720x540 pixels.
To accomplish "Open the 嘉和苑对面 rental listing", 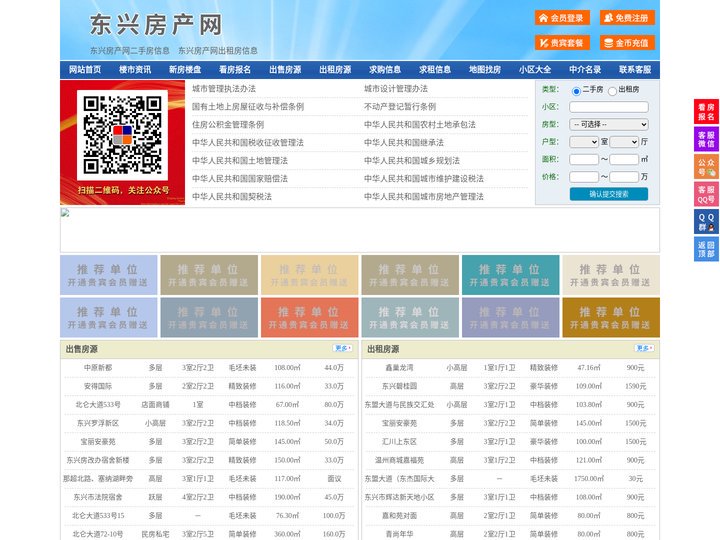I will tap(399, 515).
